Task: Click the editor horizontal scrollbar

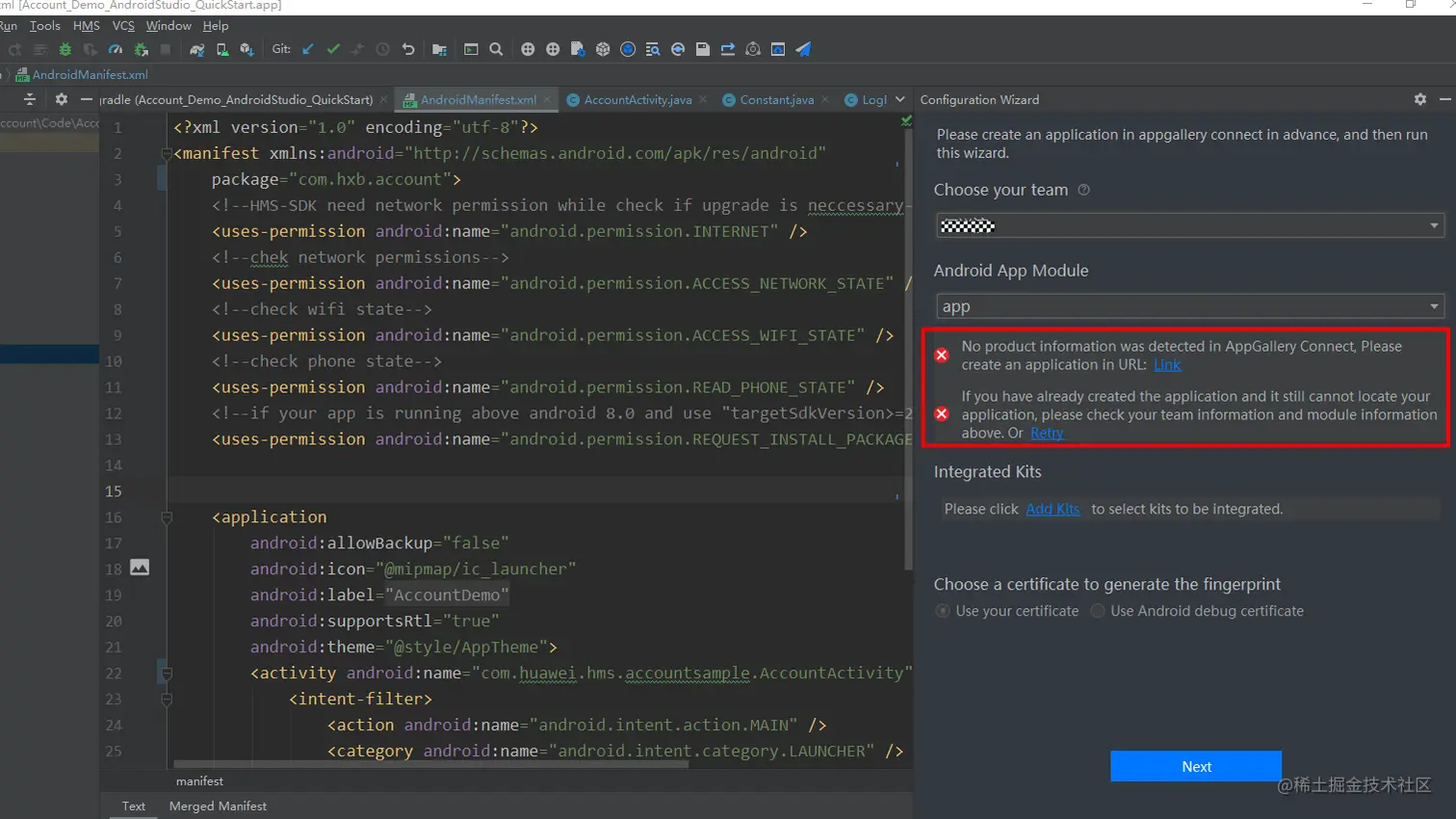Action: click(x=431, y=764)
